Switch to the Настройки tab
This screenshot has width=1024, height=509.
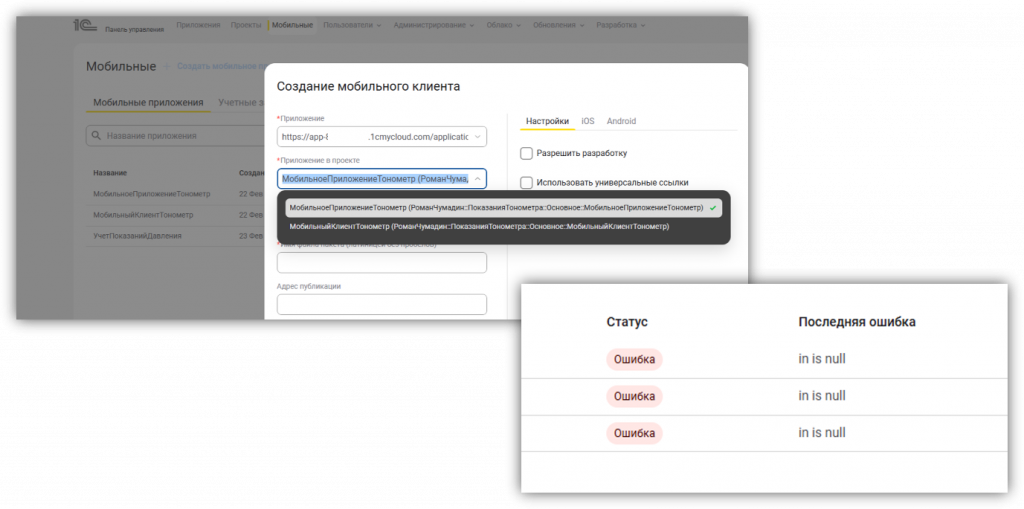pyautogui.click(x=547, y=121)
